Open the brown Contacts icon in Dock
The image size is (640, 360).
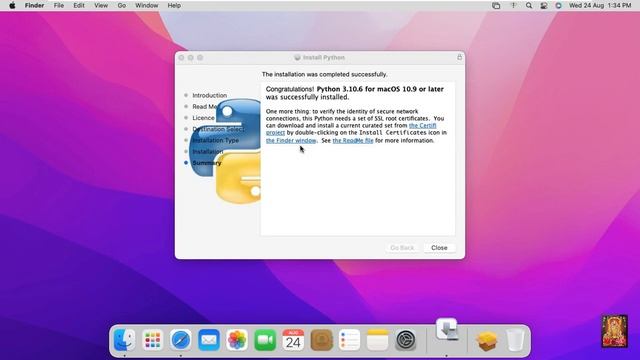pyautogui.click(x=322, y=340)
